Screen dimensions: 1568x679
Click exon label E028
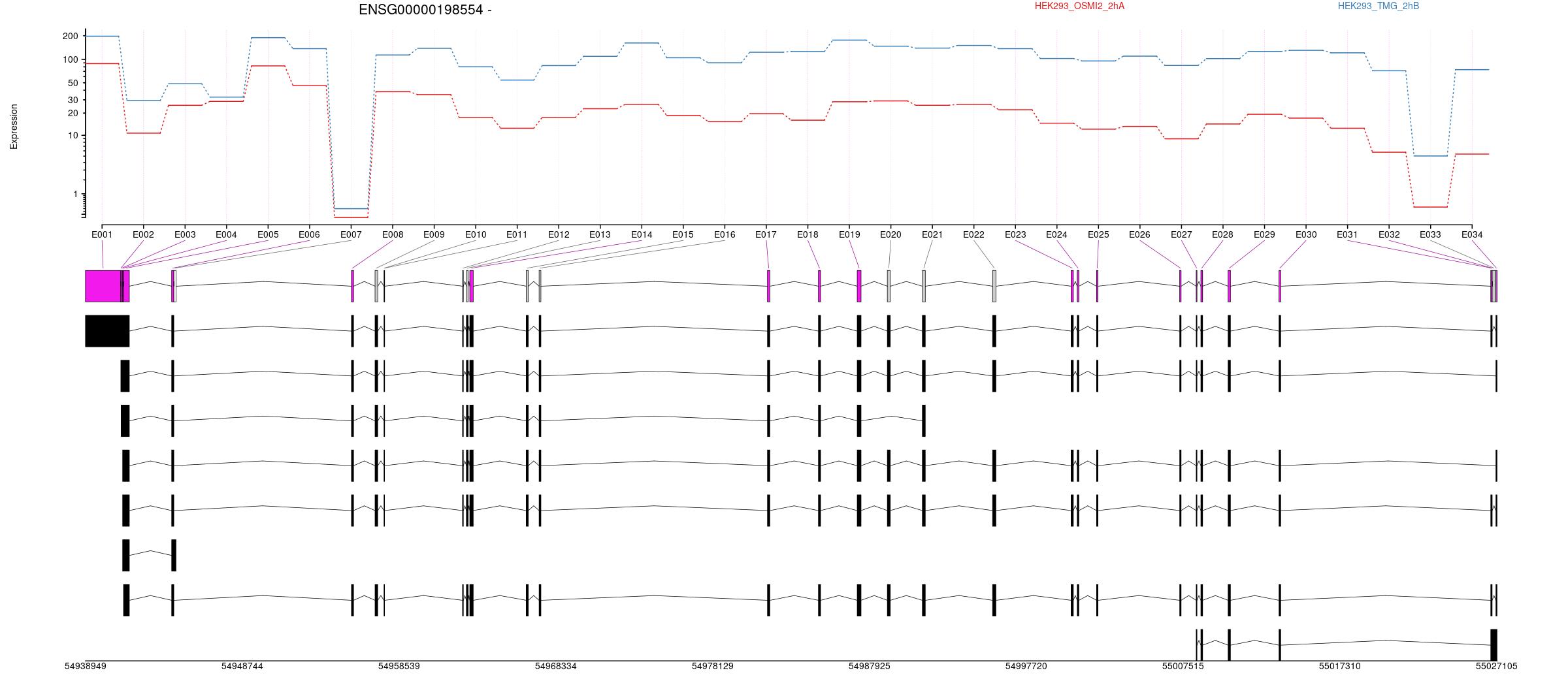1222,234
